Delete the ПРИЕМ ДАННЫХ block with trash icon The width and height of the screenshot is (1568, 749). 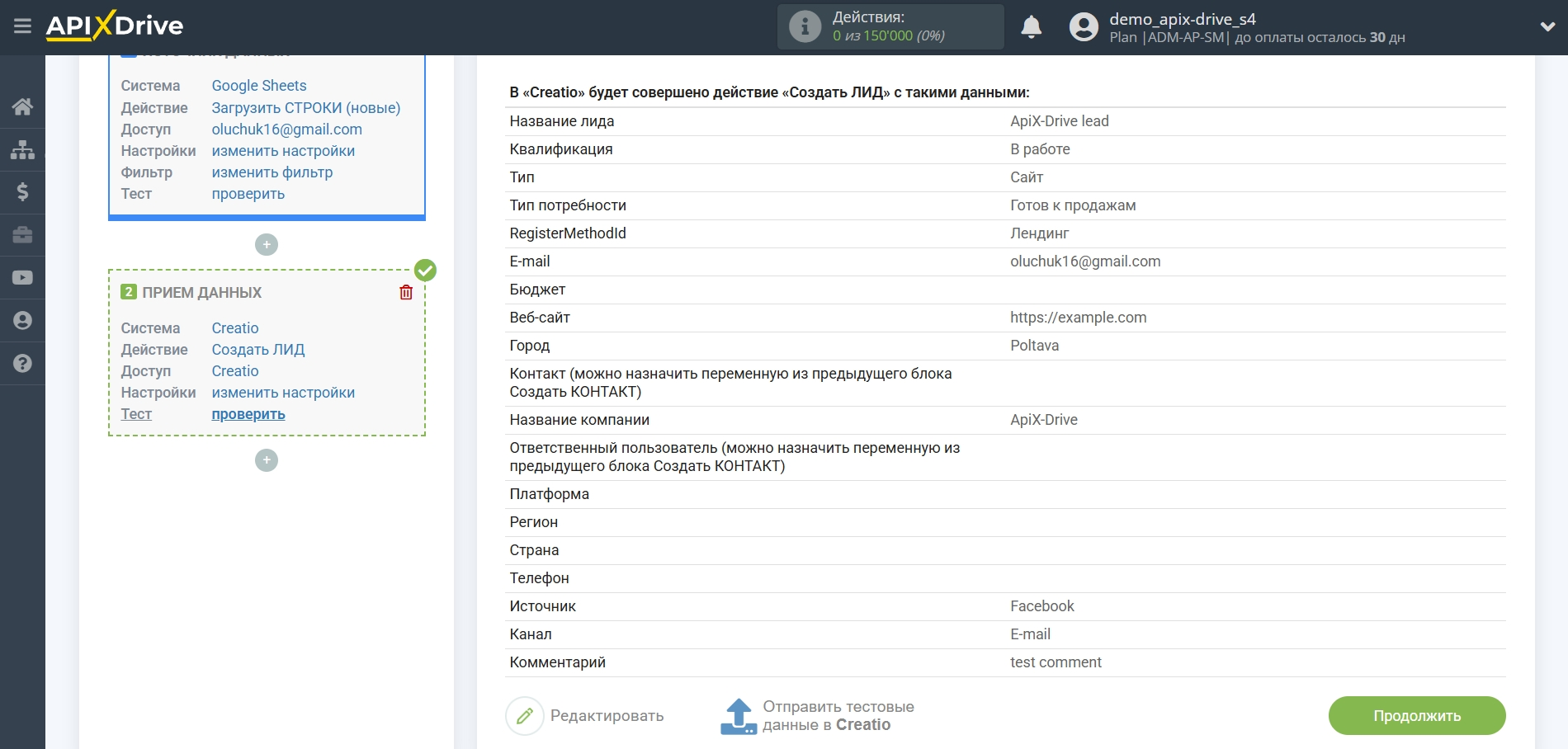click(406, 293)
